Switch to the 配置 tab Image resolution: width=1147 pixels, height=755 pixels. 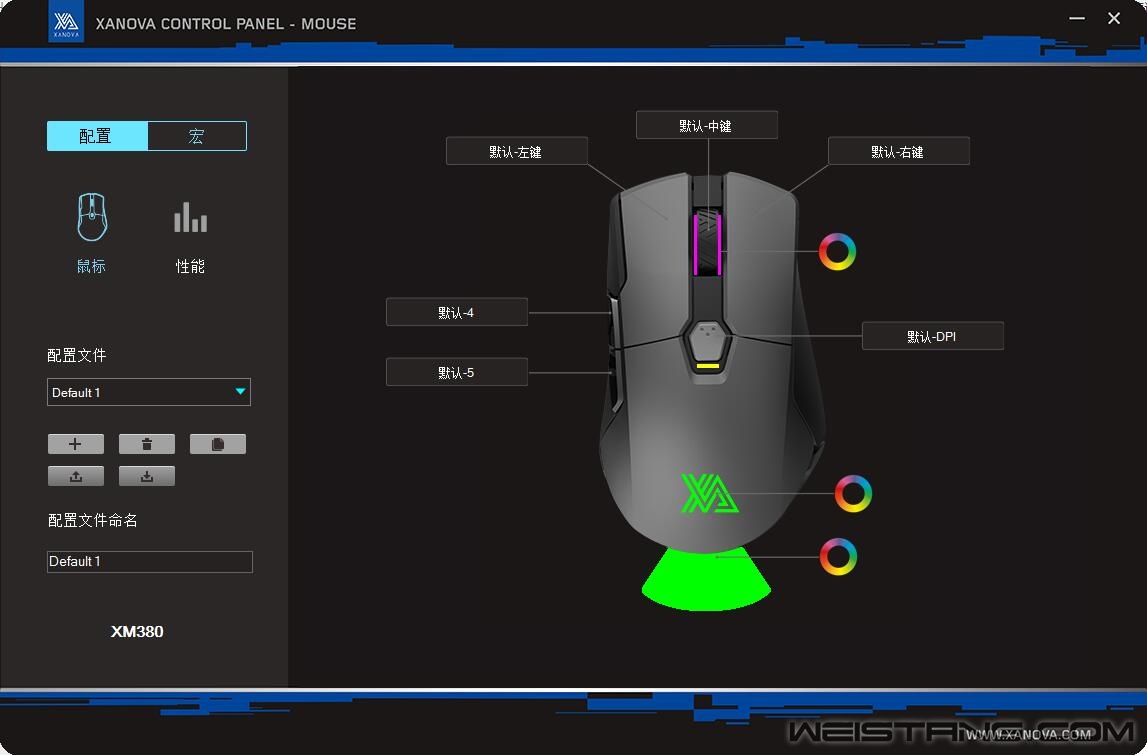pos(97,136)
